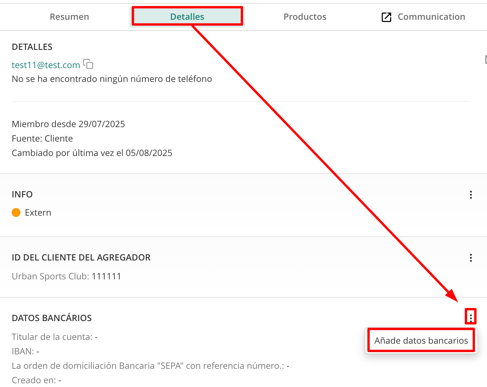
Task: Open the Productos tab
Action: (305, 17)
